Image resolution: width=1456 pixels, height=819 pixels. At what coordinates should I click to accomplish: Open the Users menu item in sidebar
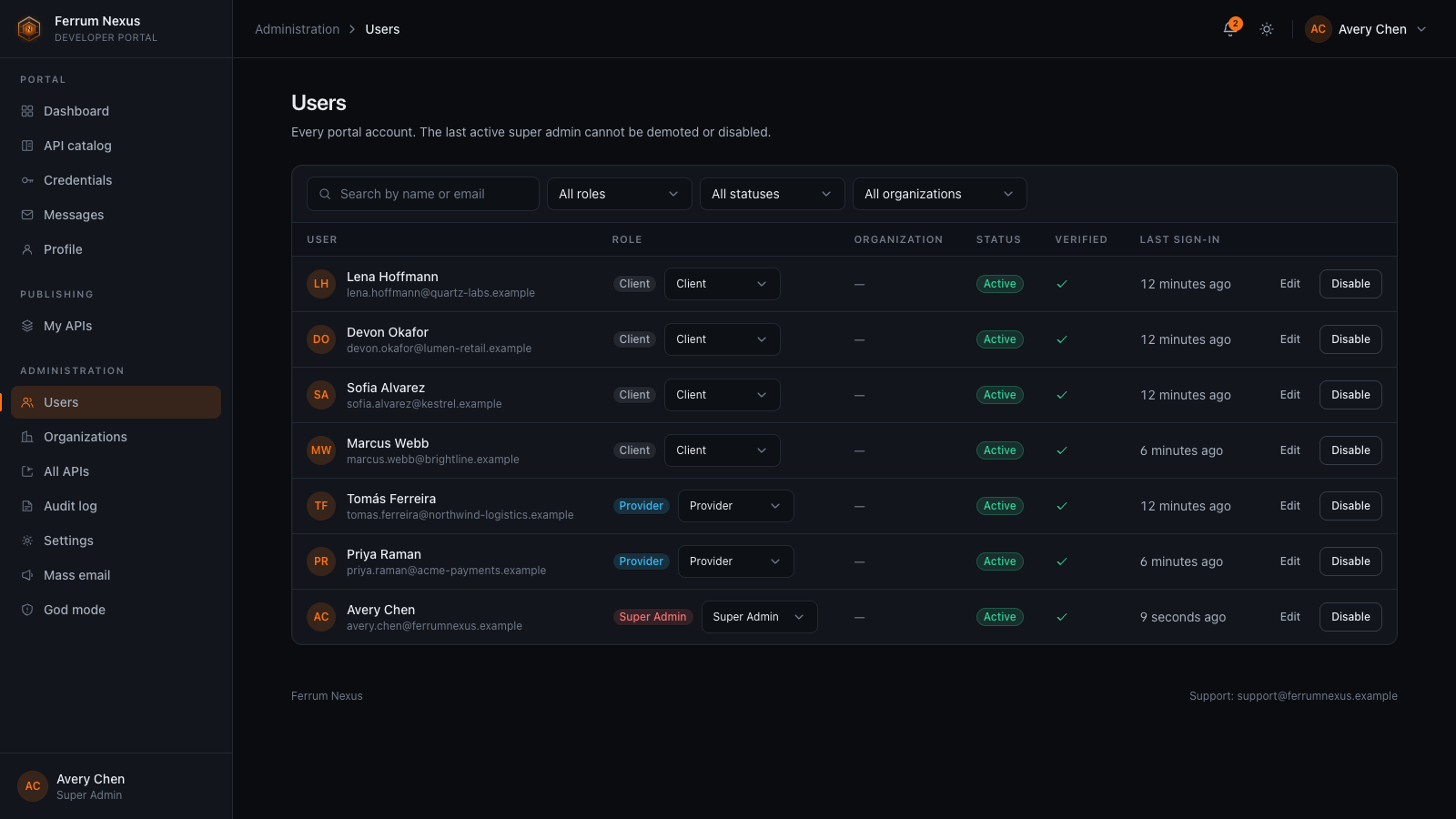(x=116, y=402)
